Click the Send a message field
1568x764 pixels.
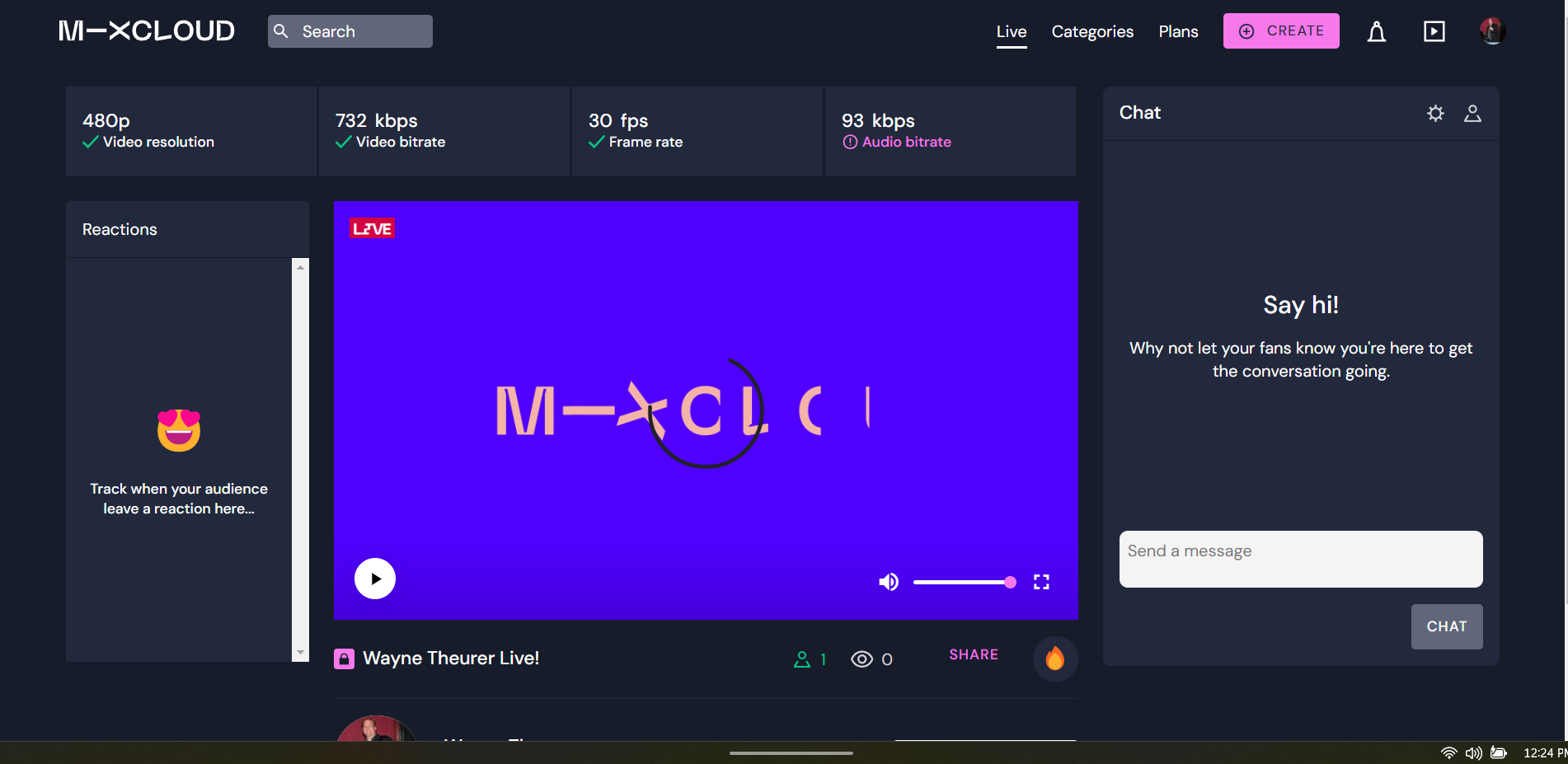tap(1301, 559)
